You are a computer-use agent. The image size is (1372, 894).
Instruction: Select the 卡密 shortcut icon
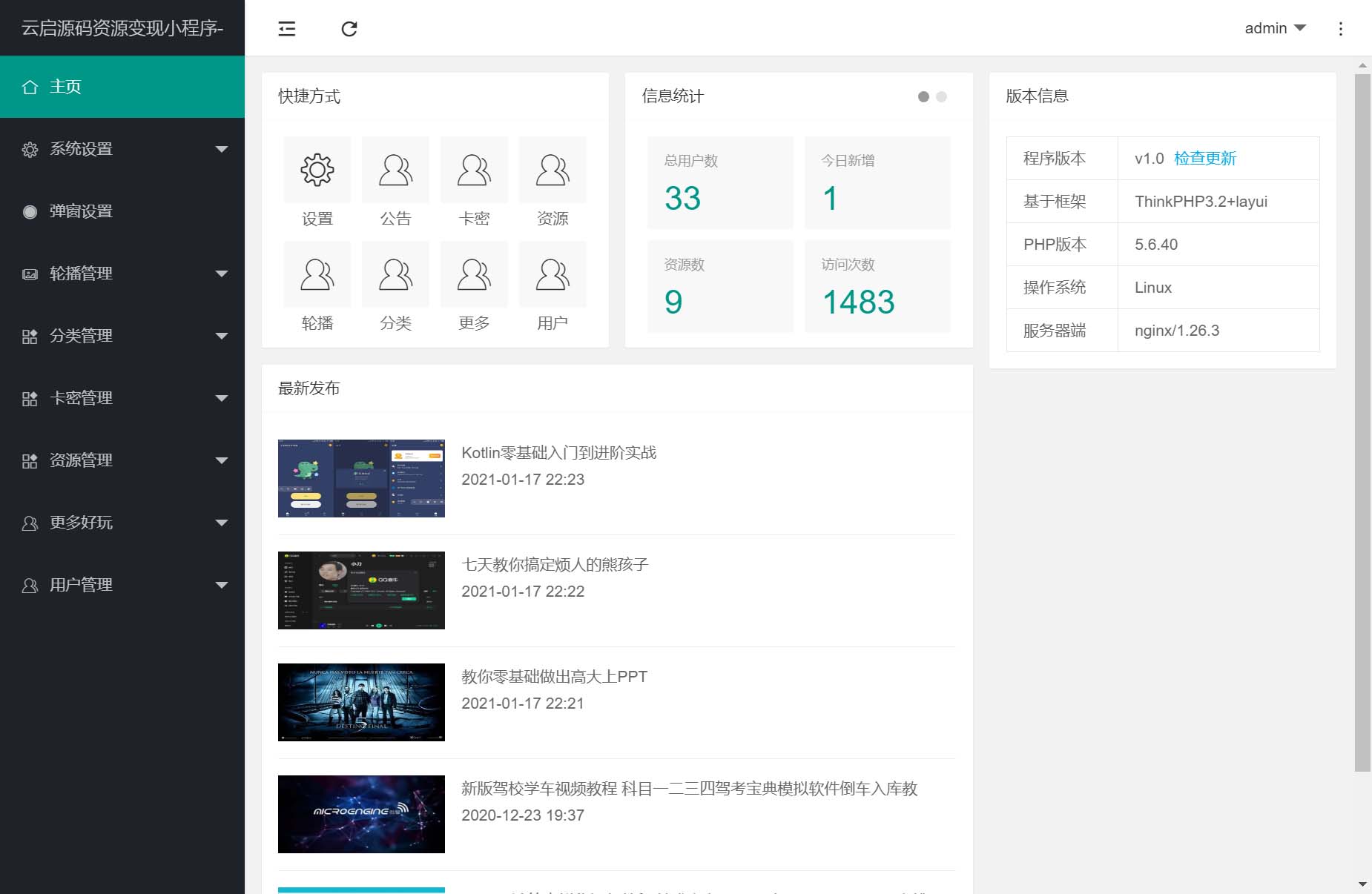pos(474,169)
